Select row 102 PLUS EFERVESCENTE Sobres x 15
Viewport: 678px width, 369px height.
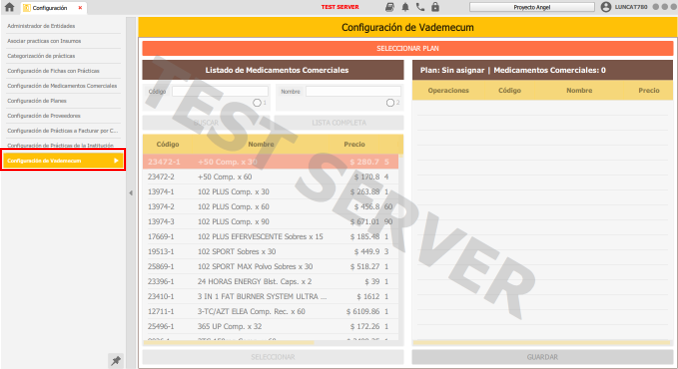tap(271, 237)
